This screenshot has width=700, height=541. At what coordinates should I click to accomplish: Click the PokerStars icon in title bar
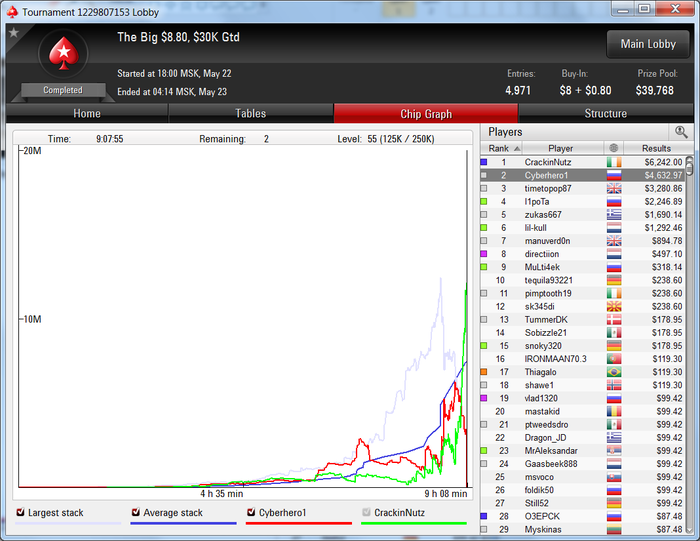coord(12,12)
